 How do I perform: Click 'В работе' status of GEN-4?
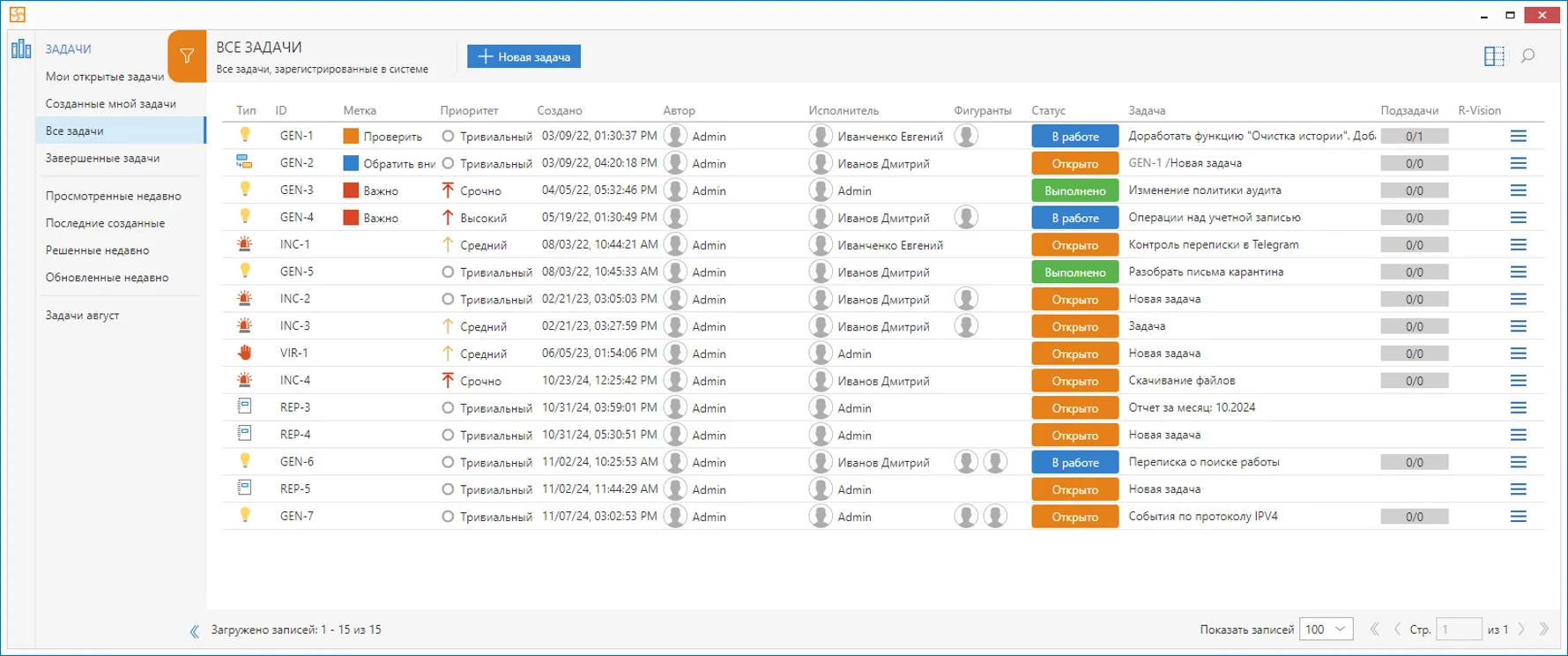(1074, 218)
